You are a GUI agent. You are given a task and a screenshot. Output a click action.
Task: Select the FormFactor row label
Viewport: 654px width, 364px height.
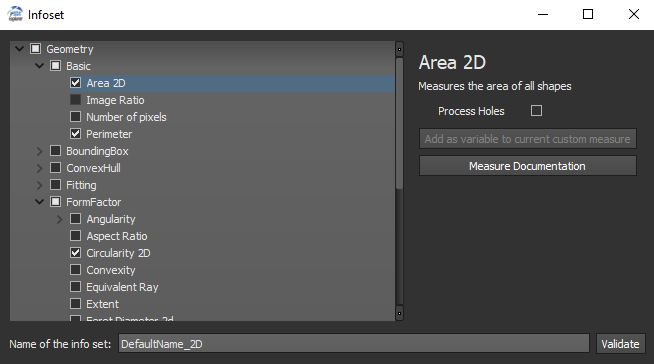click(93, 202)
